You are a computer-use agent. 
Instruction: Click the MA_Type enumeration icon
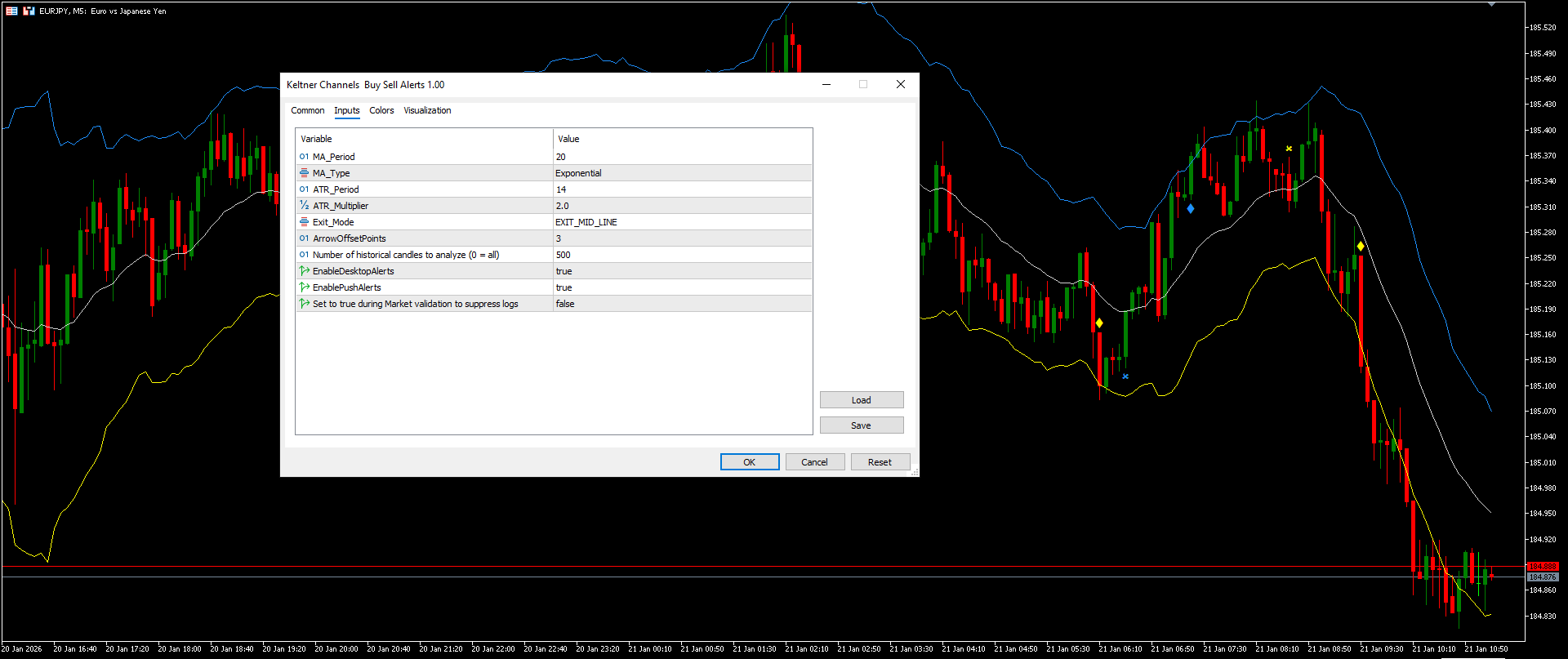[304, 173]
